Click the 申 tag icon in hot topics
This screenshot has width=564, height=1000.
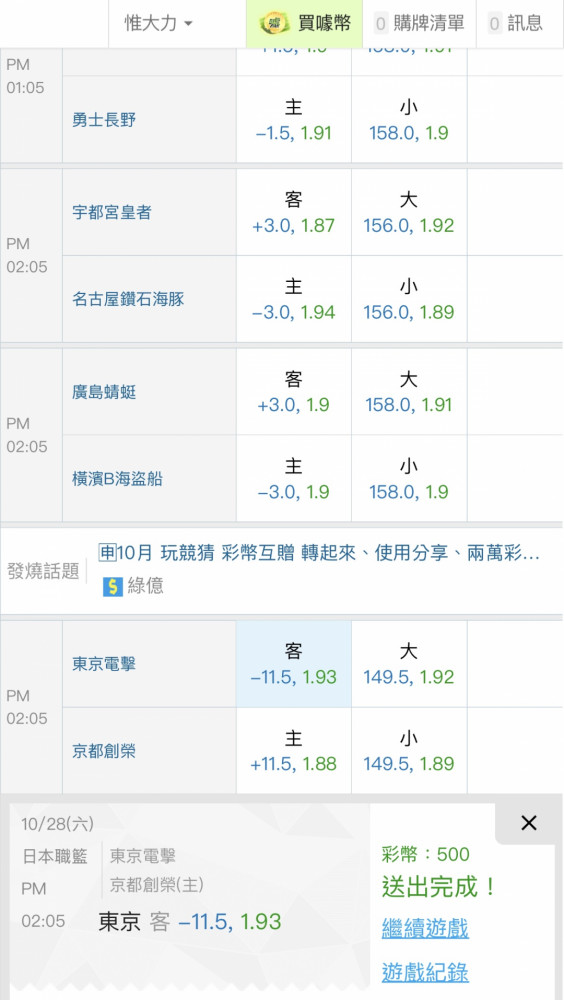107,553
